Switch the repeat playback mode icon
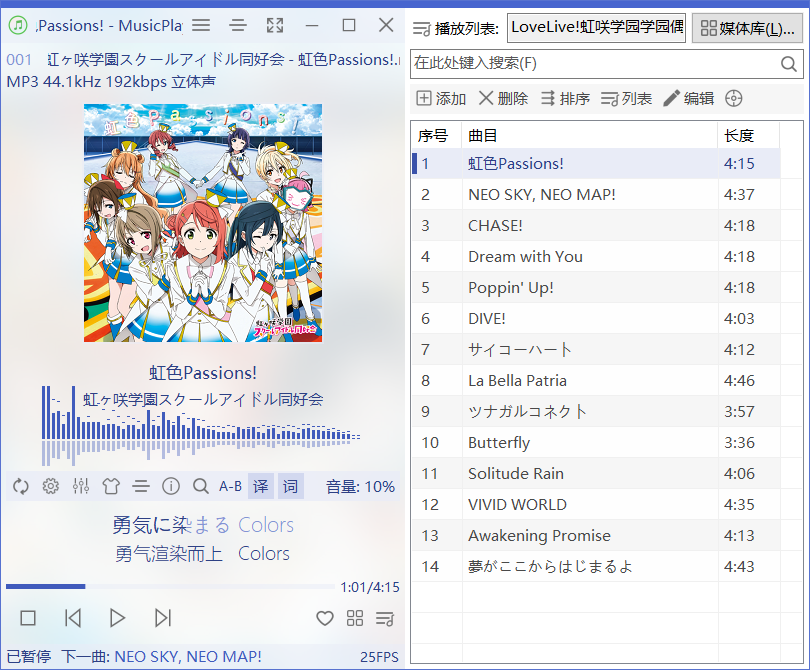The height and width of the screenshot is (670, 810). 20,486
